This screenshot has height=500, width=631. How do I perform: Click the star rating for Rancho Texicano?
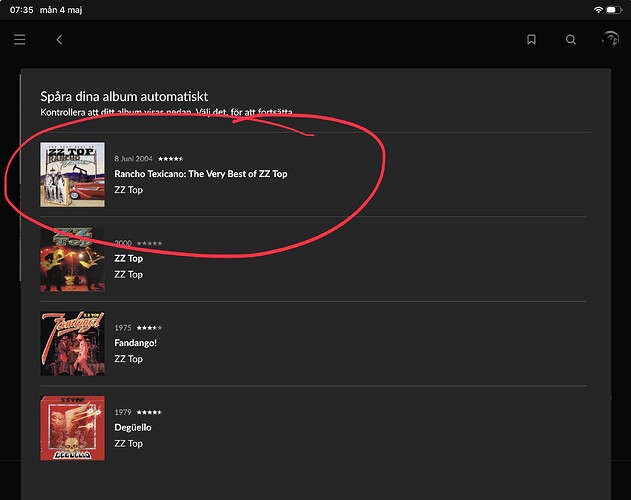171,159
